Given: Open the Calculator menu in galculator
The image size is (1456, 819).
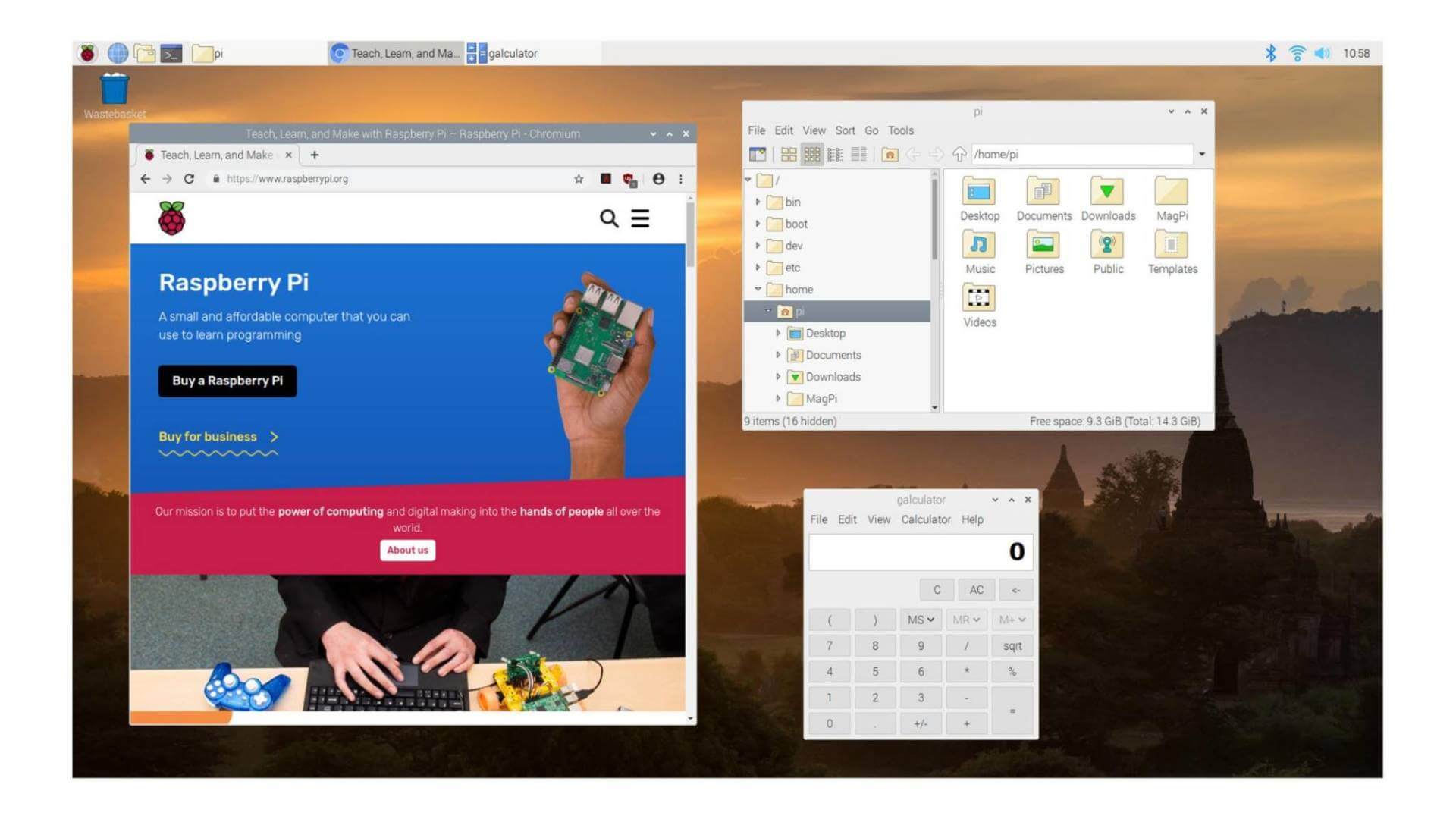Looking at the screenshot, I should (x=924, y=519).
